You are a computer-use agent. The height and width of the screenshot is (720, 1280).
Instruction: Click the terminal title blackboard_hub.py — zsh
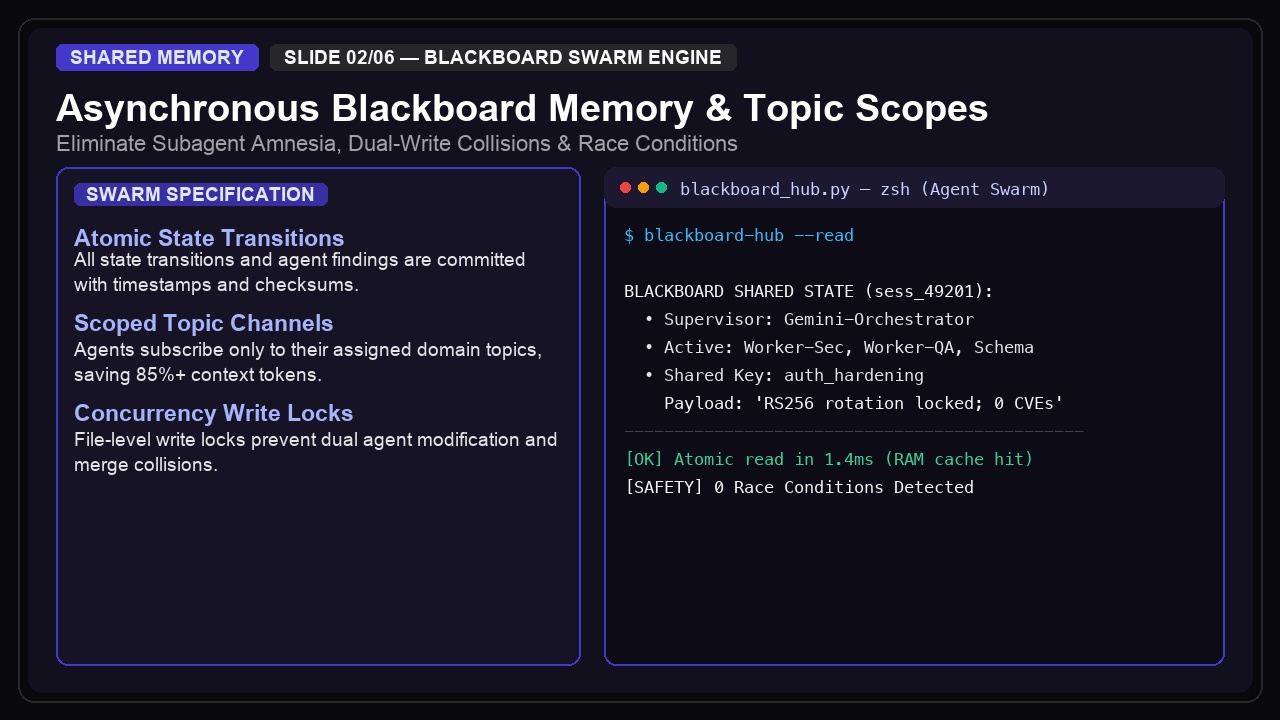coord(865,189)
